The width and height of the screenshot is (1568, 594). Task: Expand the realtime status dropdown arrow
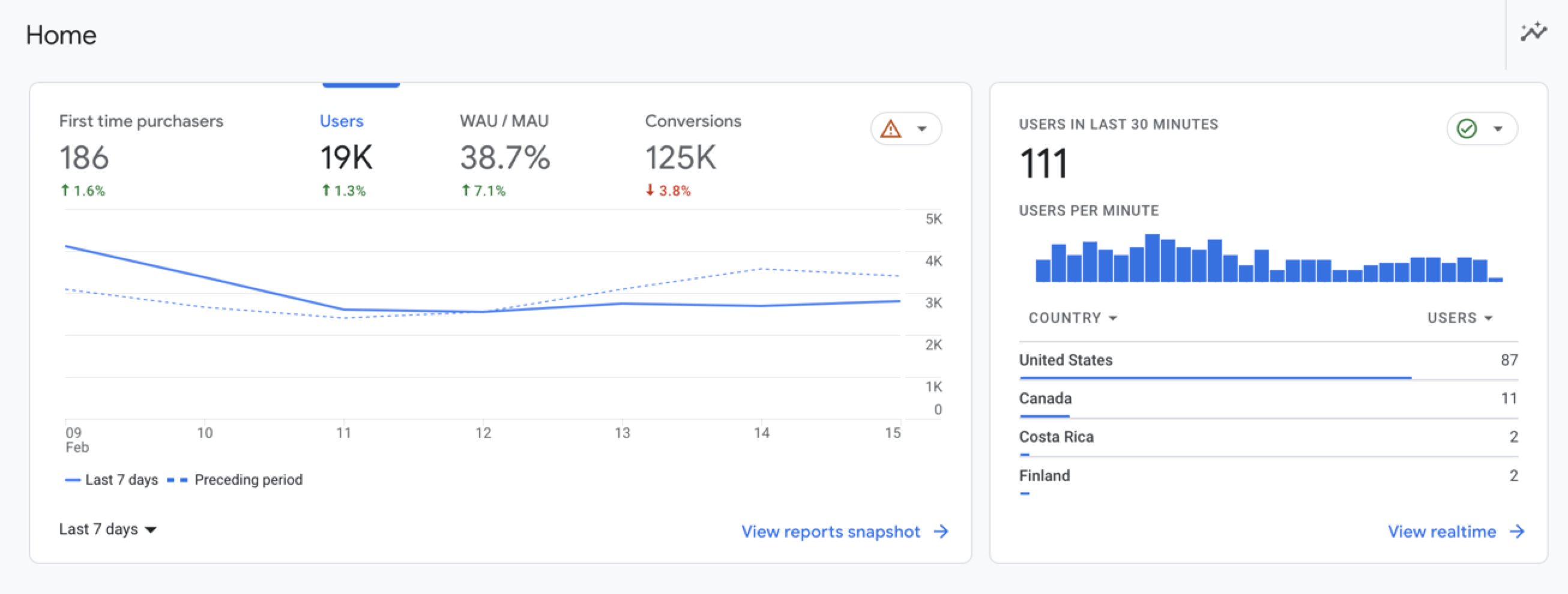(x=1498, y=129)
